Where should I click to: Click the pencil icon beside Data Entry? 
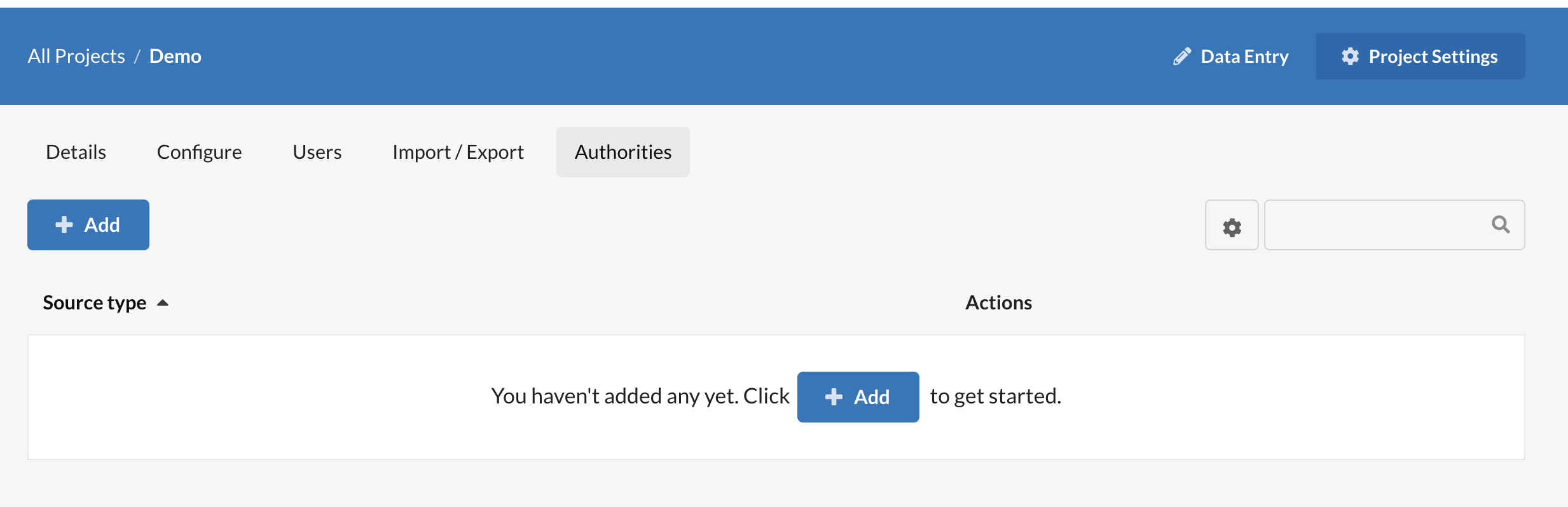click(1182, 57)
